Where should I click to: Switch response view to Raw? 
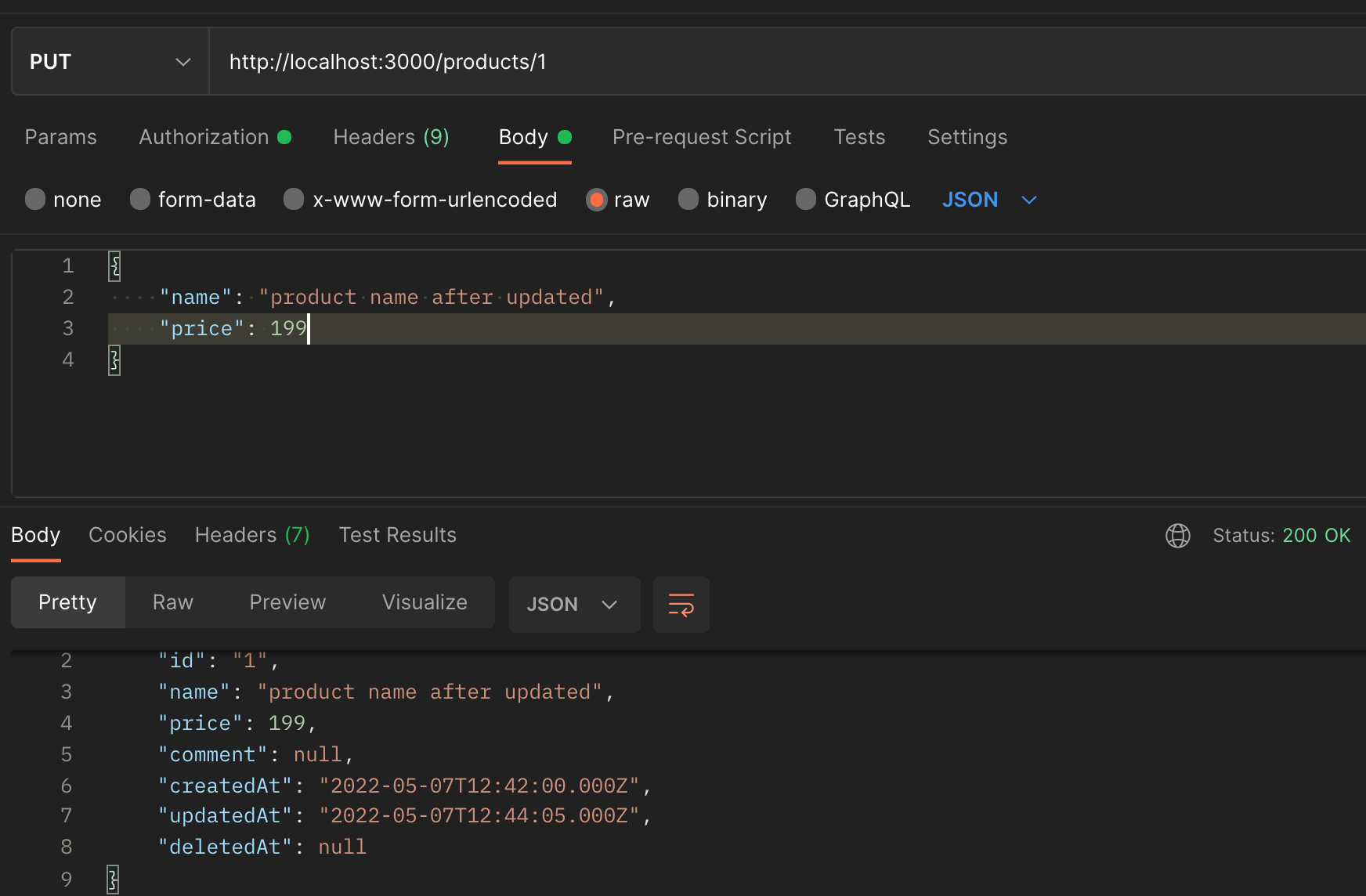pyautogui.click(x=173, y=602)
